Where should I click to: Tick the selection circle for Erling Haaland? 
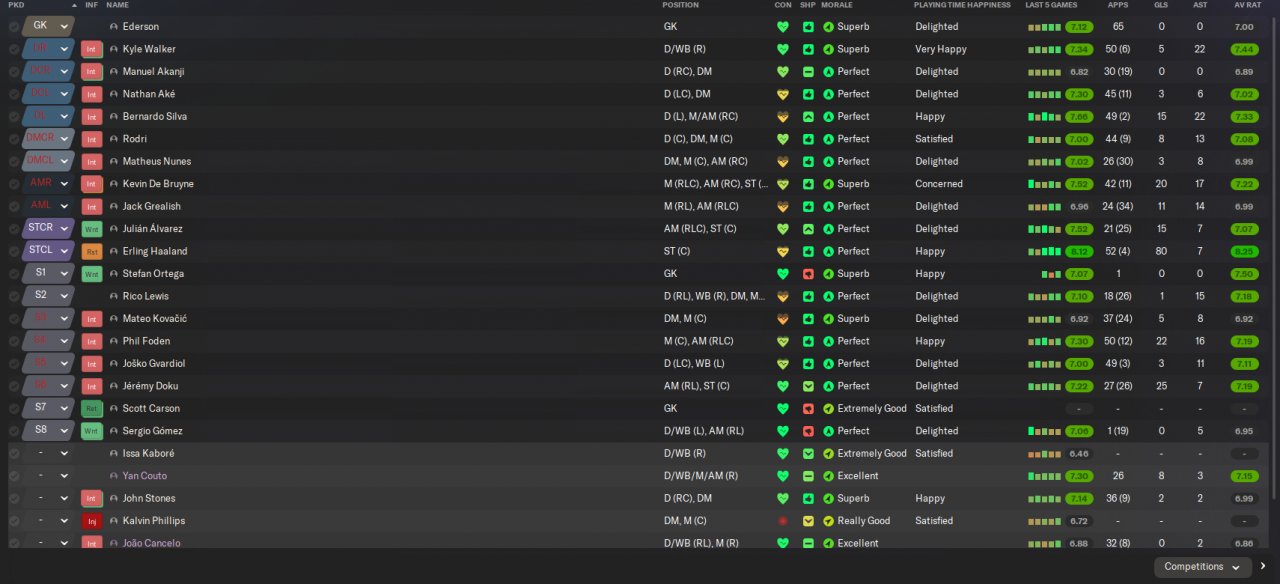pyautogui.click(x=14, y=251)
